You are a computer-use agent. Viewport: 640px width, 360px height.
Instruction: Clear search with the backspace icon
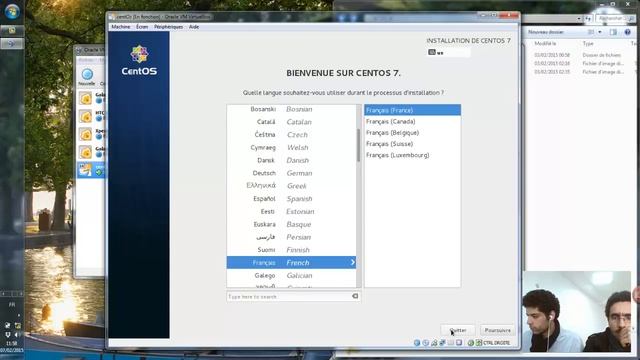[355, 296]
